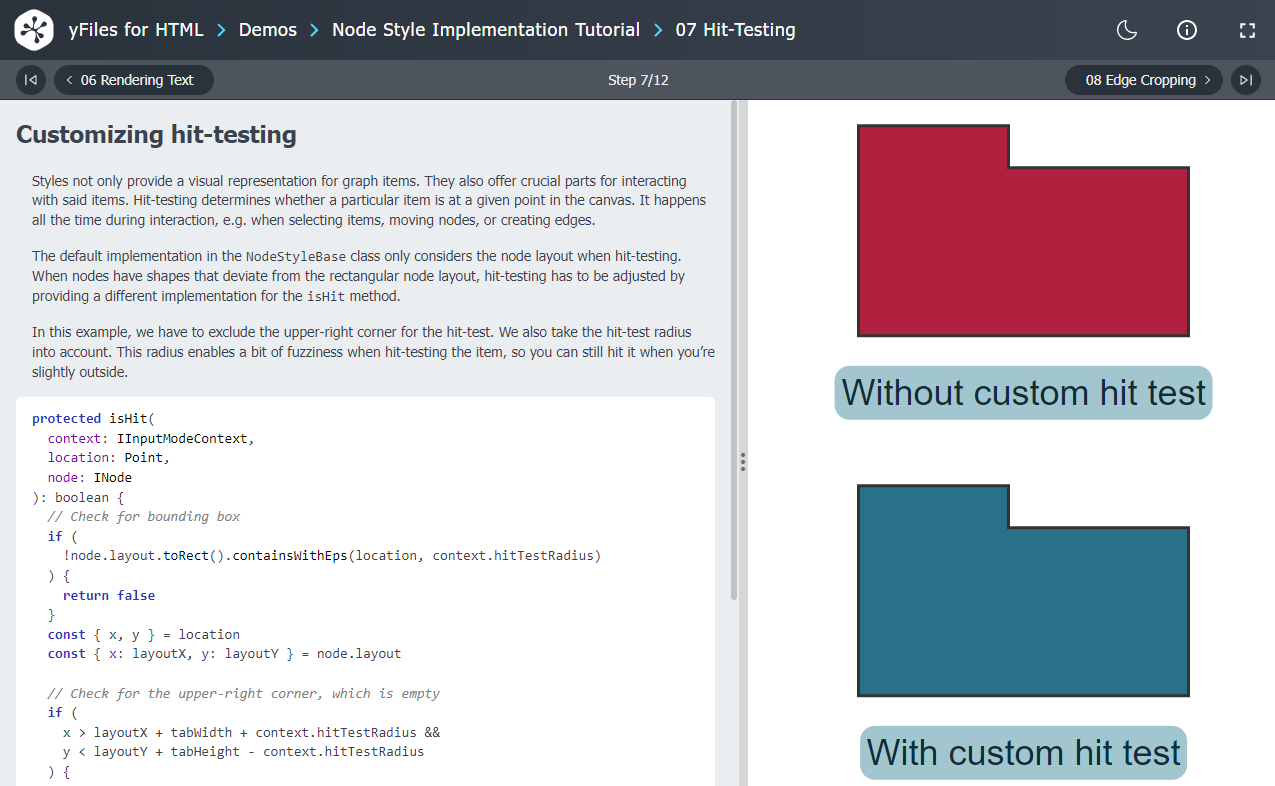Select the teal node shape
This screenshot has height=786, width=1275.
[x=1023, y=610]
